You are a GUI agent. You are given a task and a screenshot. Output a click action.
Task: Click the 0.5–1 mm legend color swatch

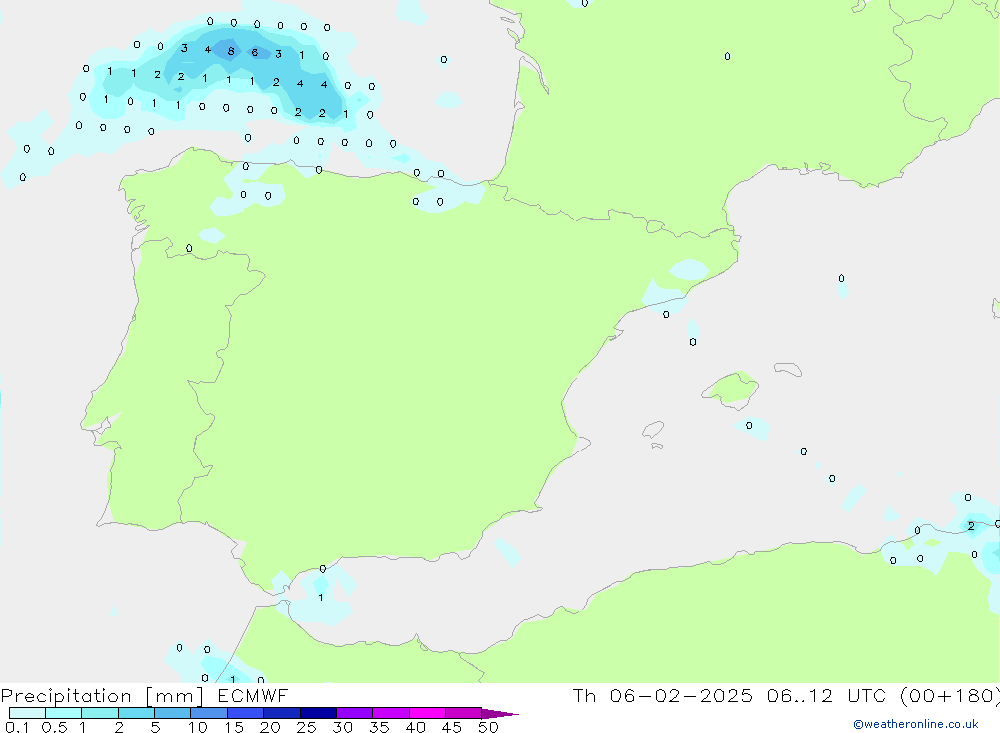tap(64, 713)
